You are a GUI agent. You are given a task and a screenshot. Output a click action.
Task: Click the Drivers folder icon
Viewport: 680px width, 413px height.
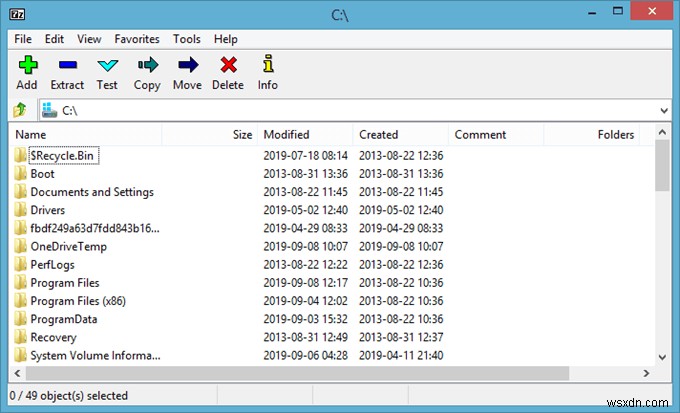(x=20, y=210)
